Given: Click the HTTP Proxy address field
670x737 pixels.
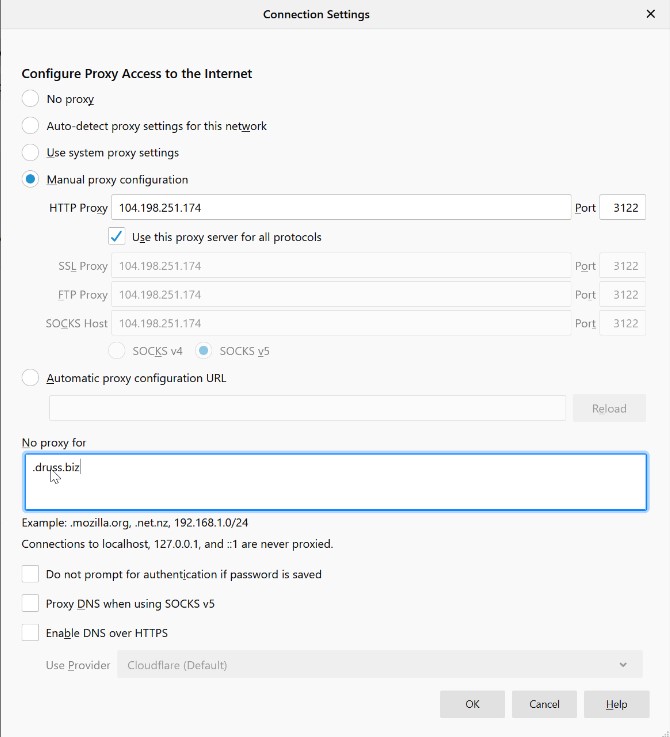Looking at the screenshot, I should point(340,208).
